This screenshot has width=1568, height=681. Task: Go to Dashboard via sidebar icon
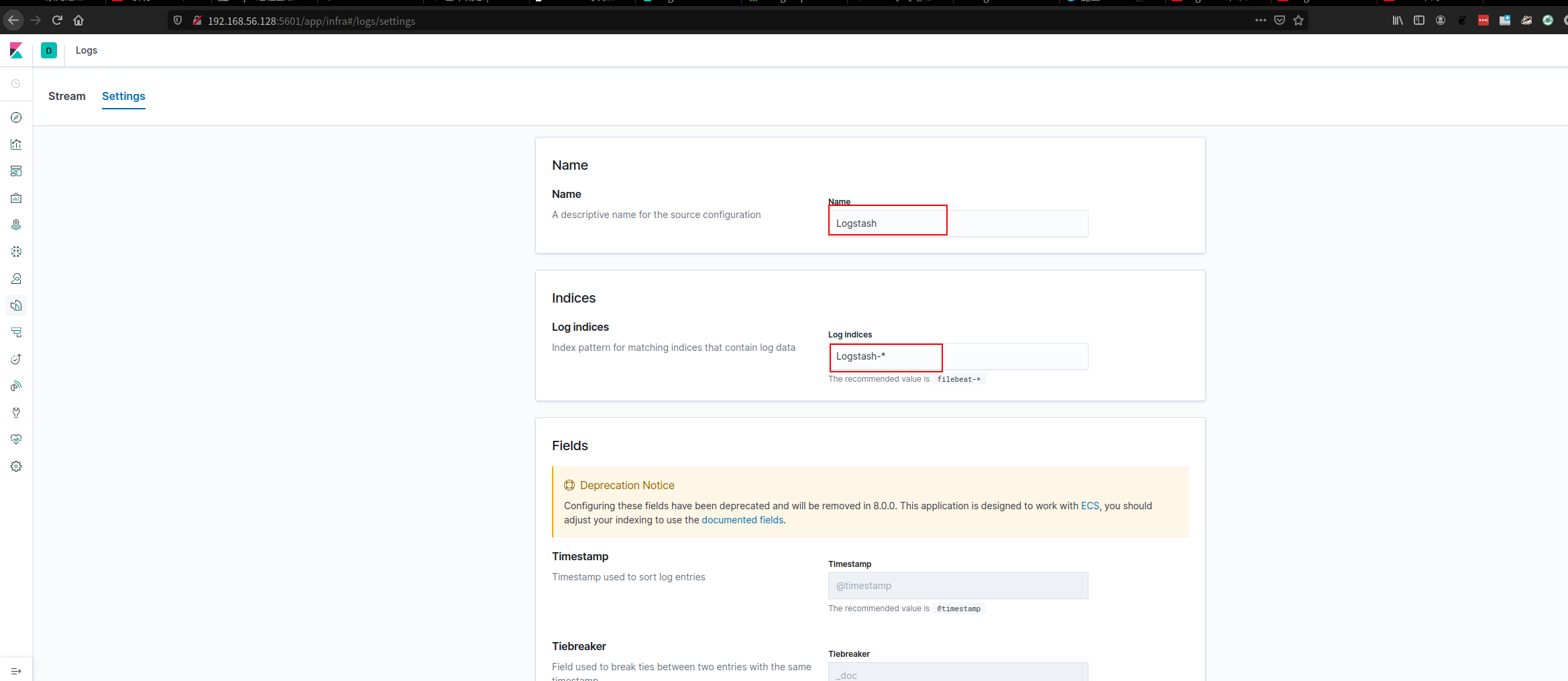[x=16, y=171]
